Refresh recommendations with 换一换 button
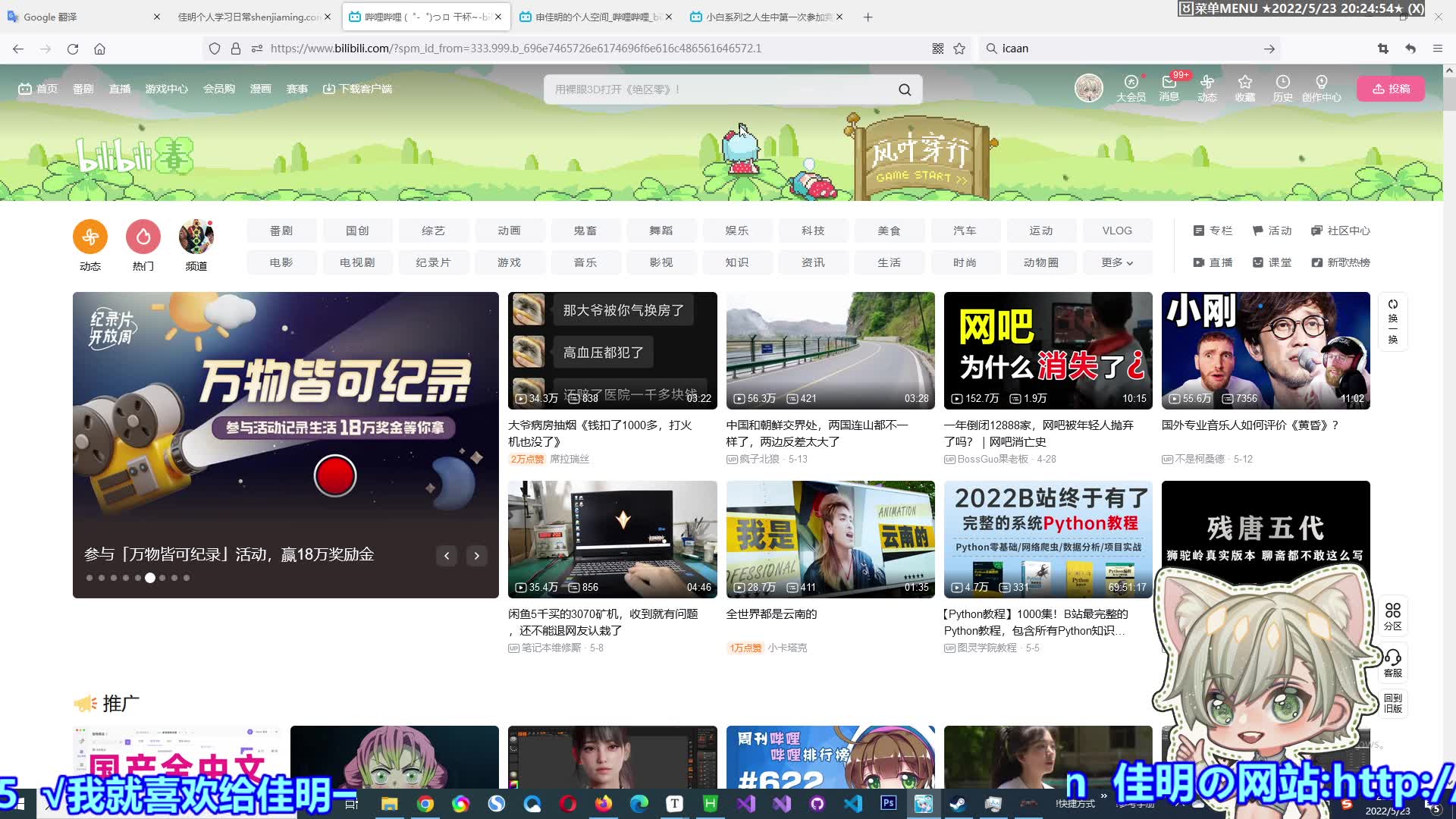The image size is (1456, 819). point(1393,322)
